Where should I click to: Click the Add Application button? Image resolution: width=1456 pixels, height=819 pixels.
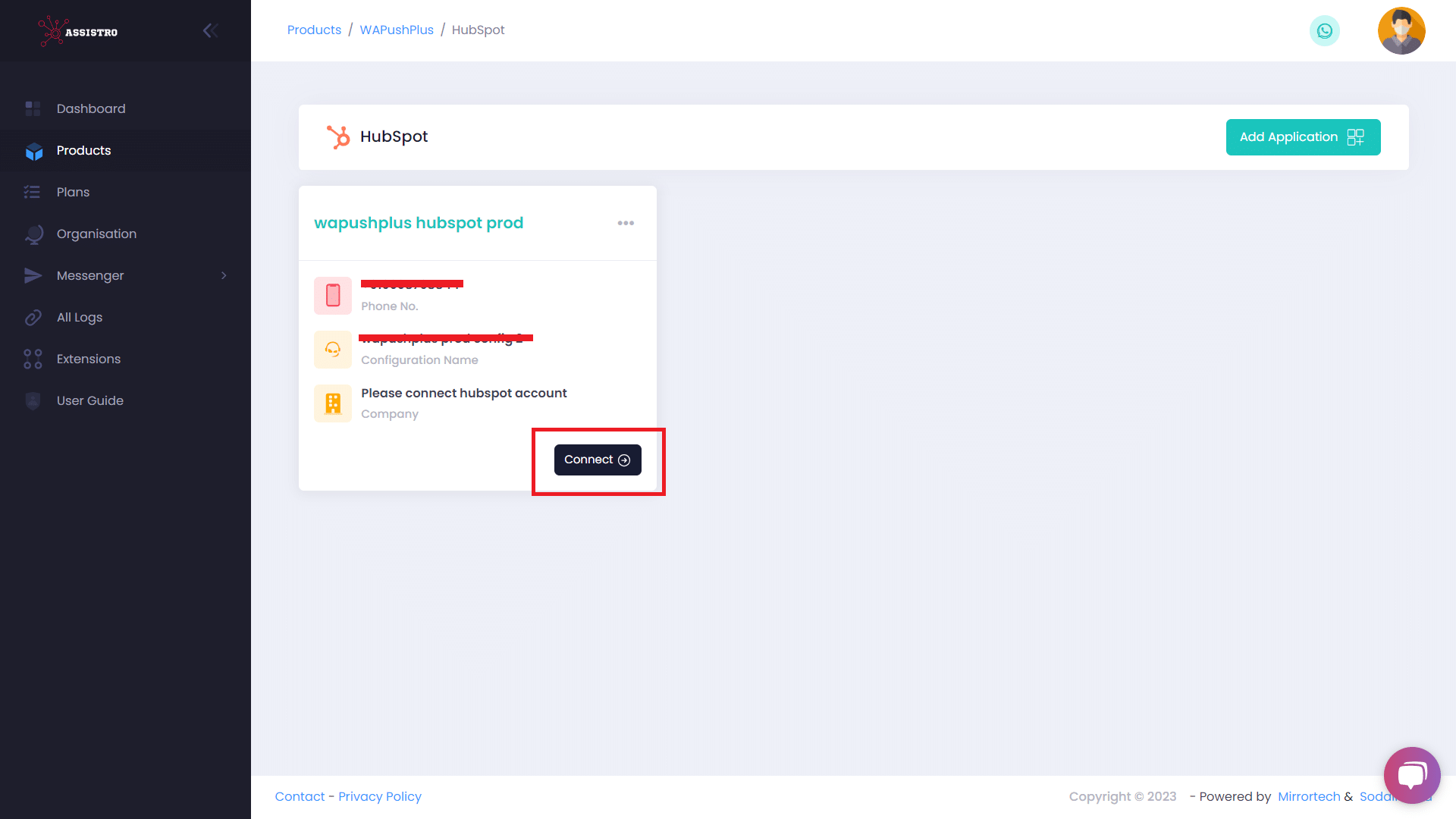[1302, 137]
